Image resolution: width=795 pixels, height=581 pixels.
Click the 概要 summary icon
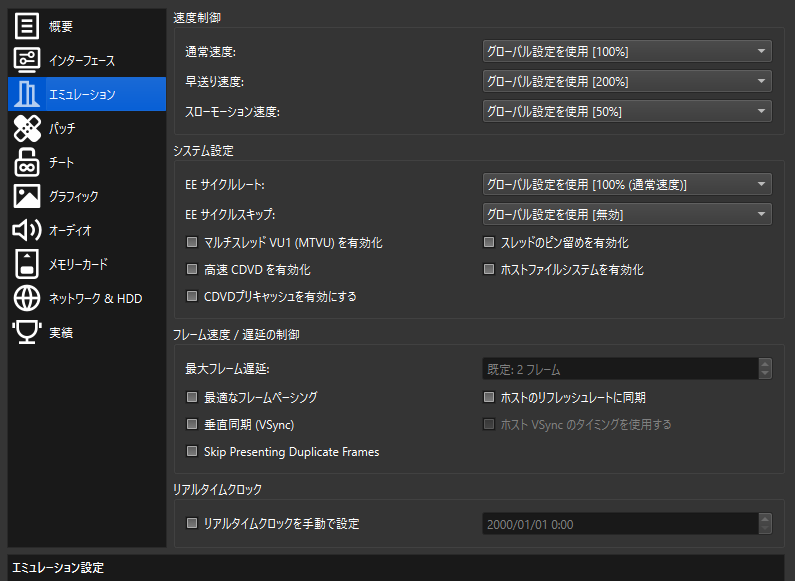pos(27,26)
